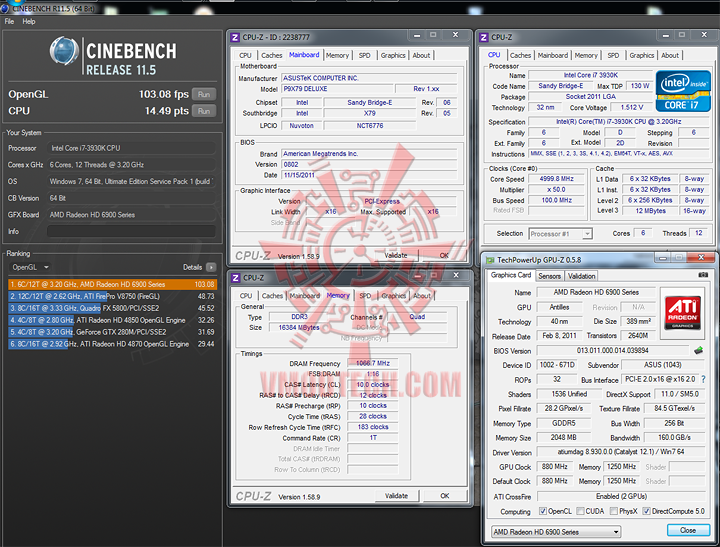Screen dimensions: 720x547
Task: Click the Ranking Details arrow icon
Action: pos(211,267)
